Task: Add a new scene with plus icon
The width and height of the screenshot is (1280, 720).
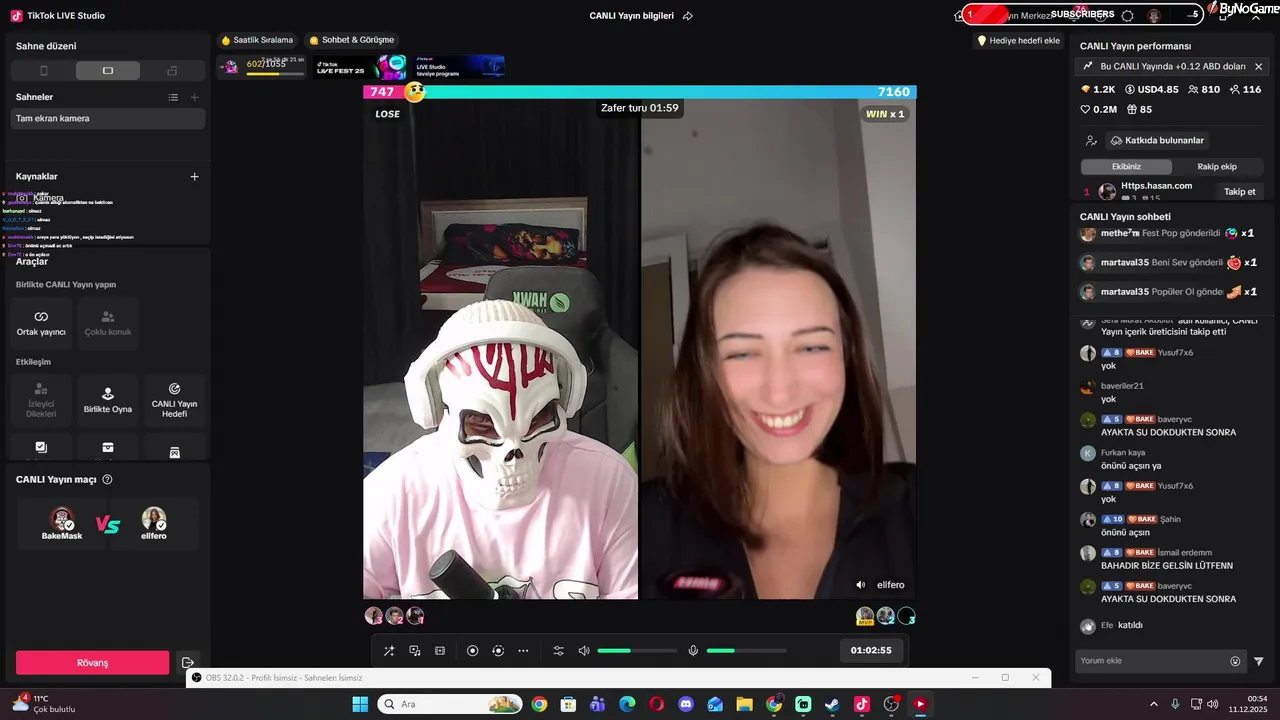Action: (x=194, y=97)
